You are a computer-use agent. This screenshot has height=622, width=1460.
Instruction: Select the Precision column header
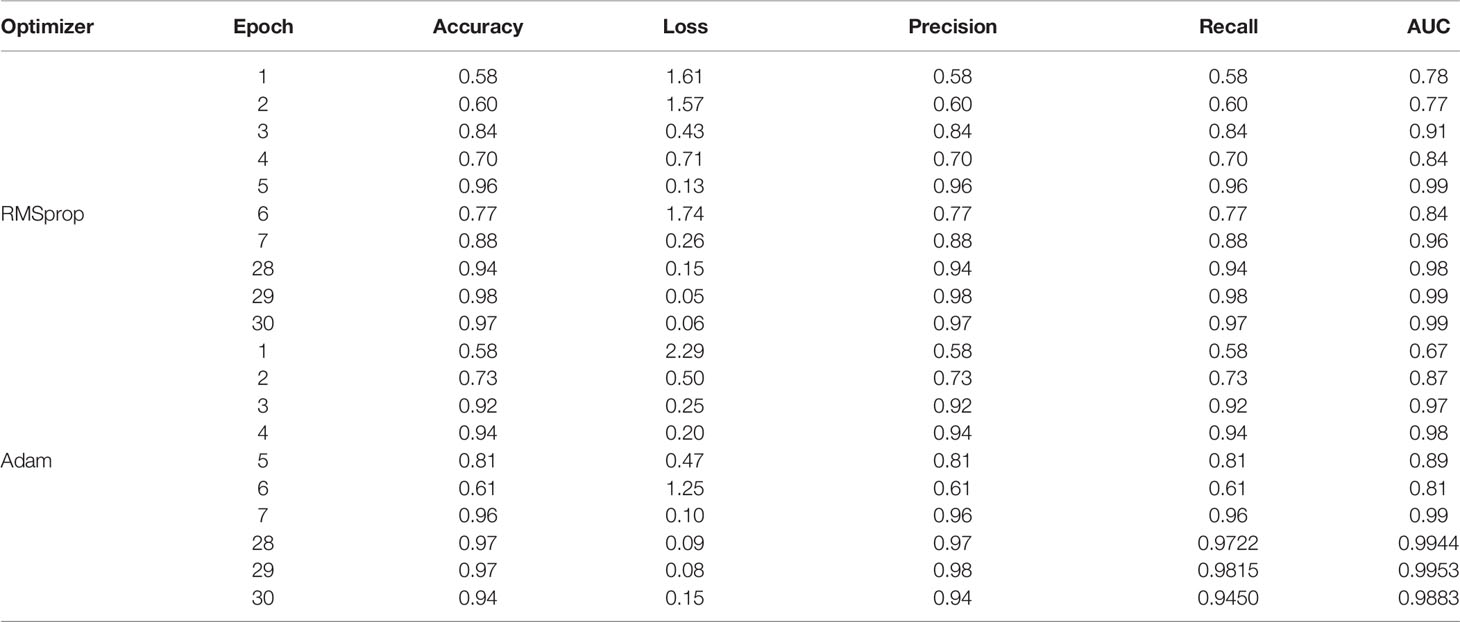(x=952, y=28)
